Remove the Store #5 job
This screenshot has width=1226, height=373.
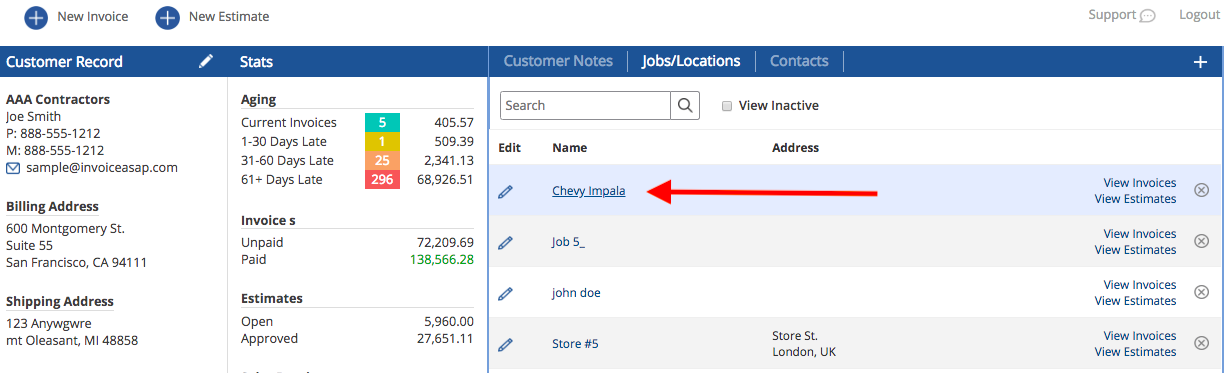coord(1202,343)
